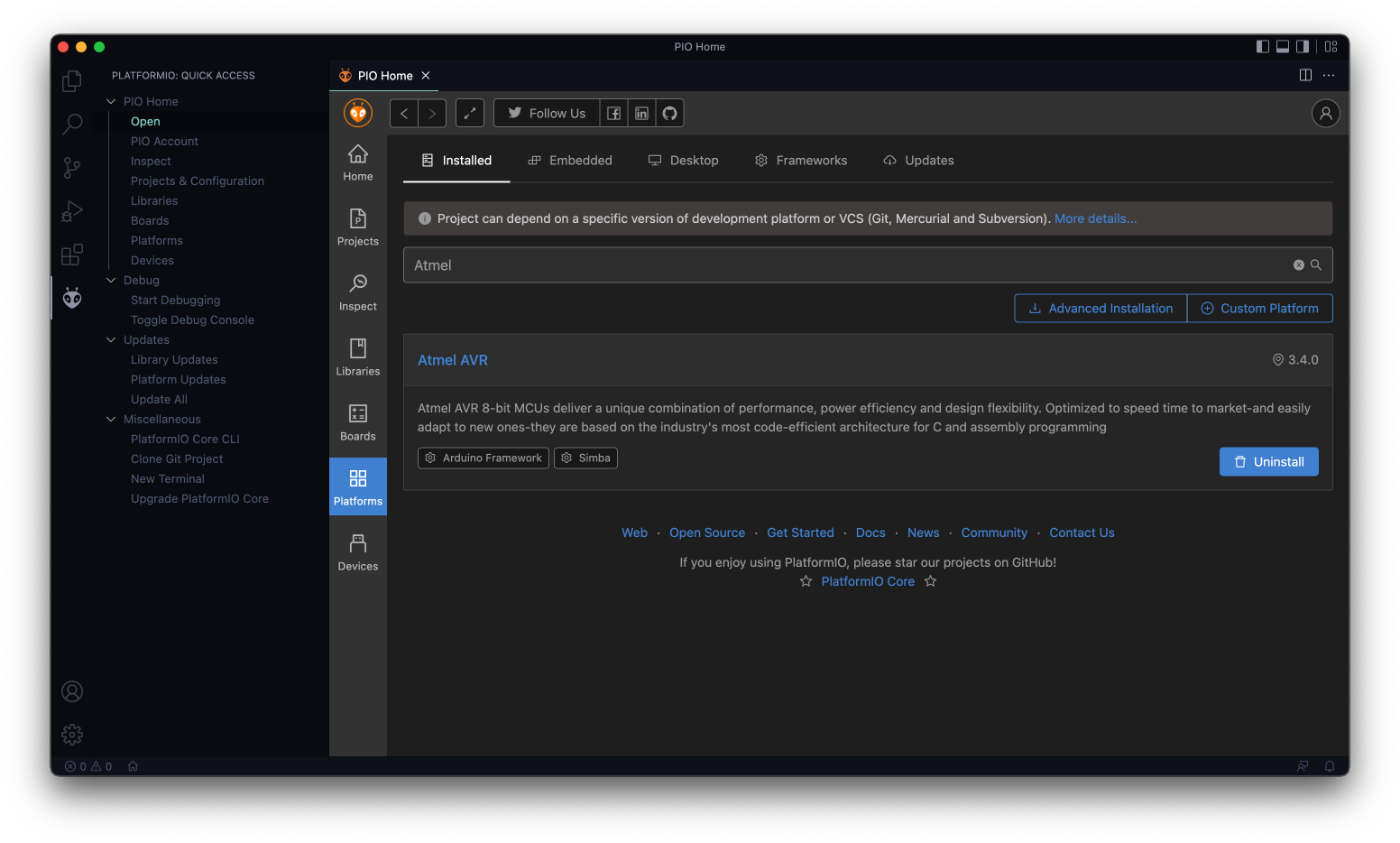Click the feedback icon in the status bar
The width and height of the screenshot is (1400, 843).
1303,766
